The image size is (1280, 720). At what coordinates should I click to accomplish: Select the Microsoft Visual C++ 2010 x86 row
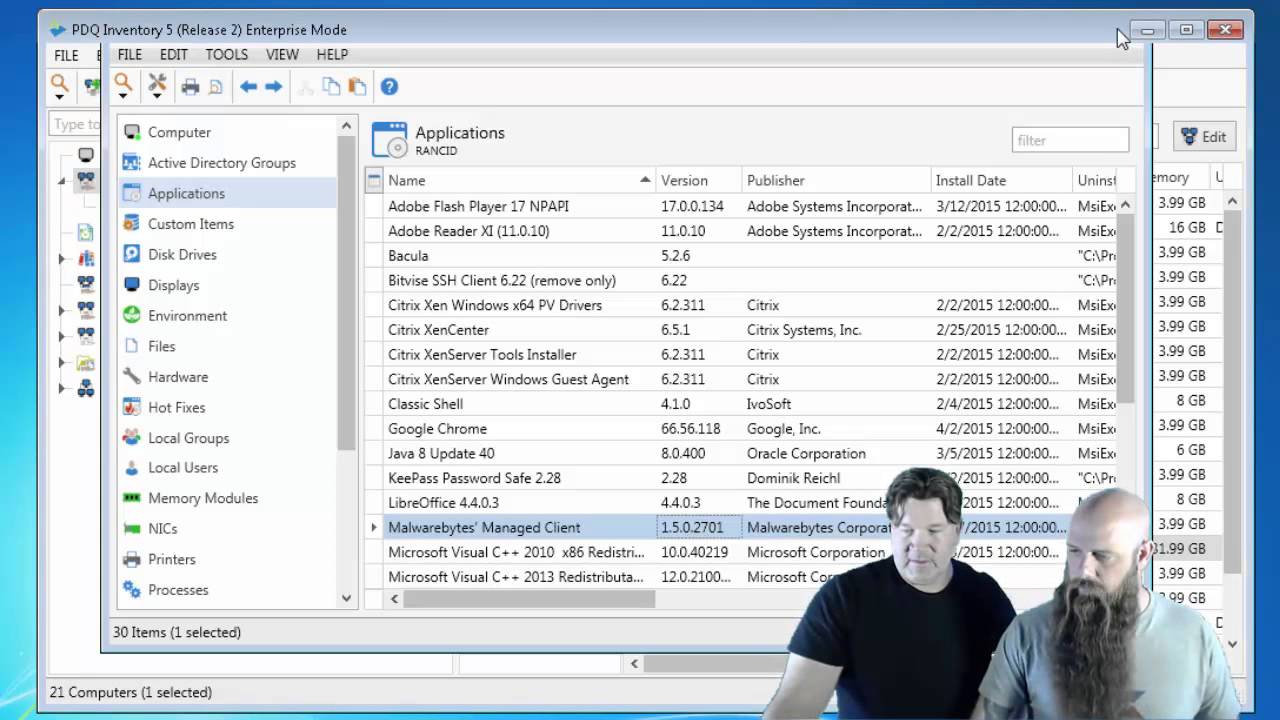click(x=741, y=552)
